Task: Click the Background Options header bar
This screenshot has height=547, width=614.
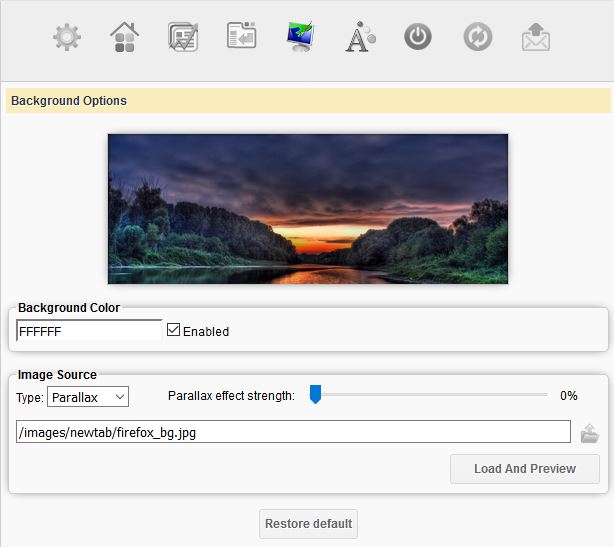Action: click(307, 101)
